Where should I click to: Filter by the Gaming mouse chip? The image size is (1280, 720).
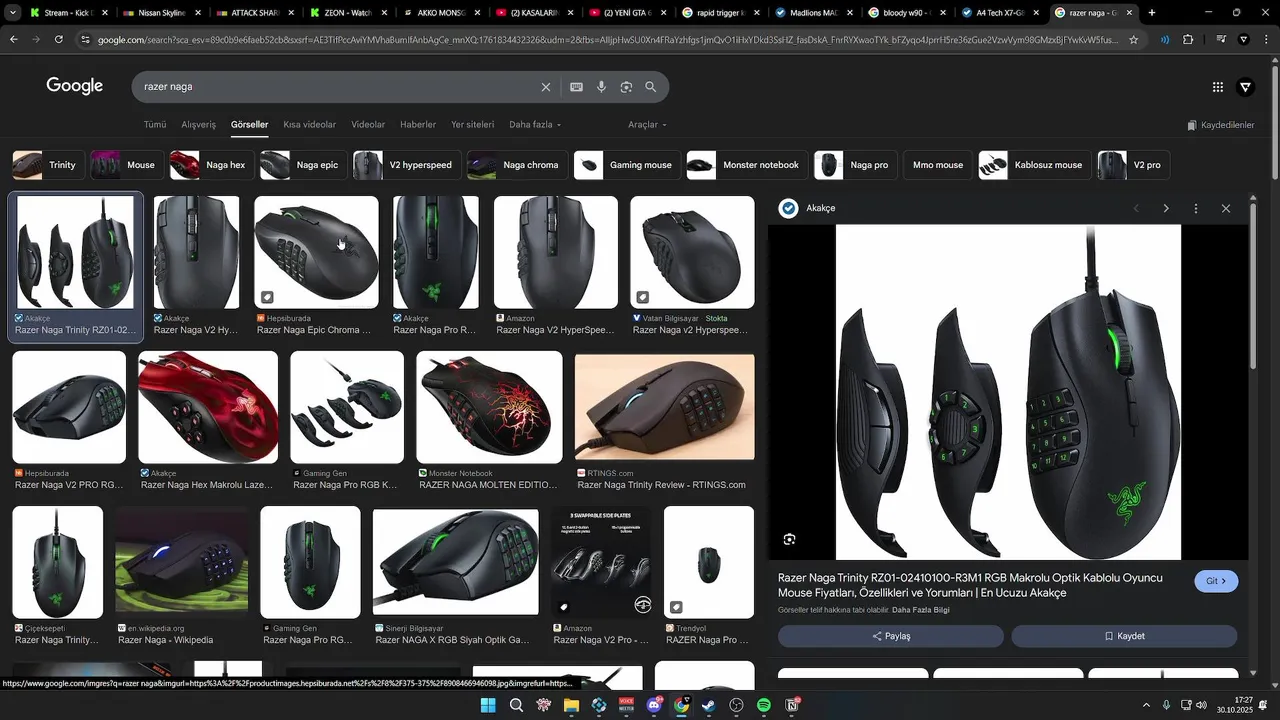(626, 165)
